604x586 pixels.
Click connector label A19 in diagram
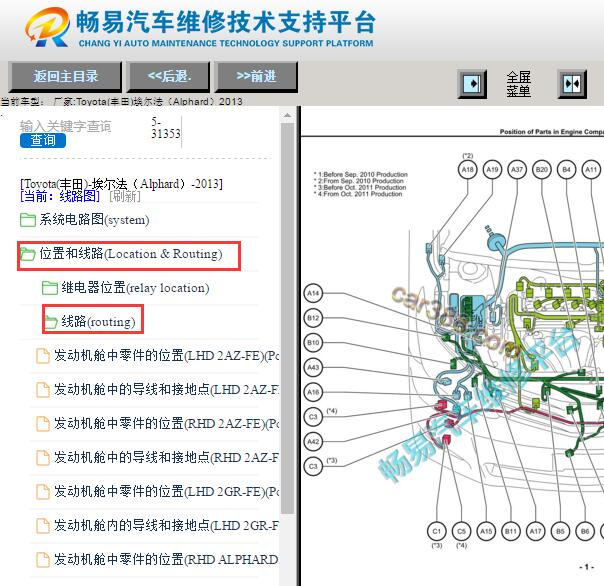pyautogui.click(x=492, y=170)
